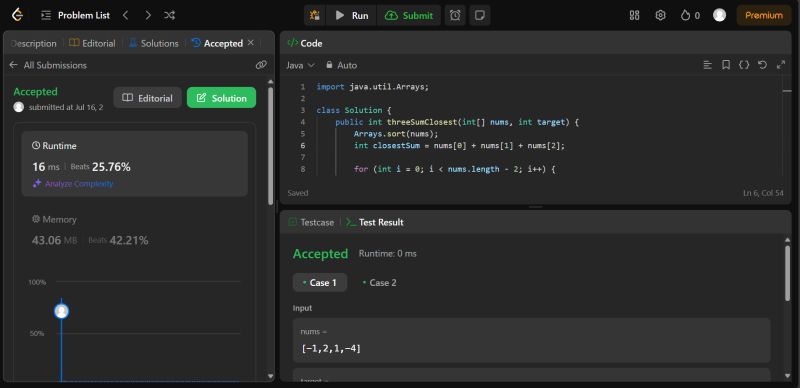Viewport: 800px width, 388px height.
Task: Open the layout grid icon
Action: click(x=634, y=15)
